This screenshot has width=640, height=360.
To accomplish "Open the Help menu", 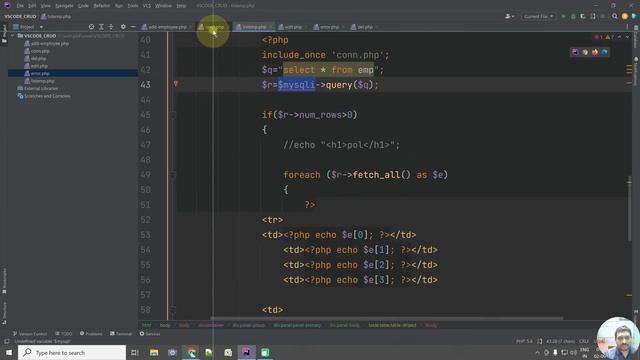I will pyautogui.click(x=181, y=6).
